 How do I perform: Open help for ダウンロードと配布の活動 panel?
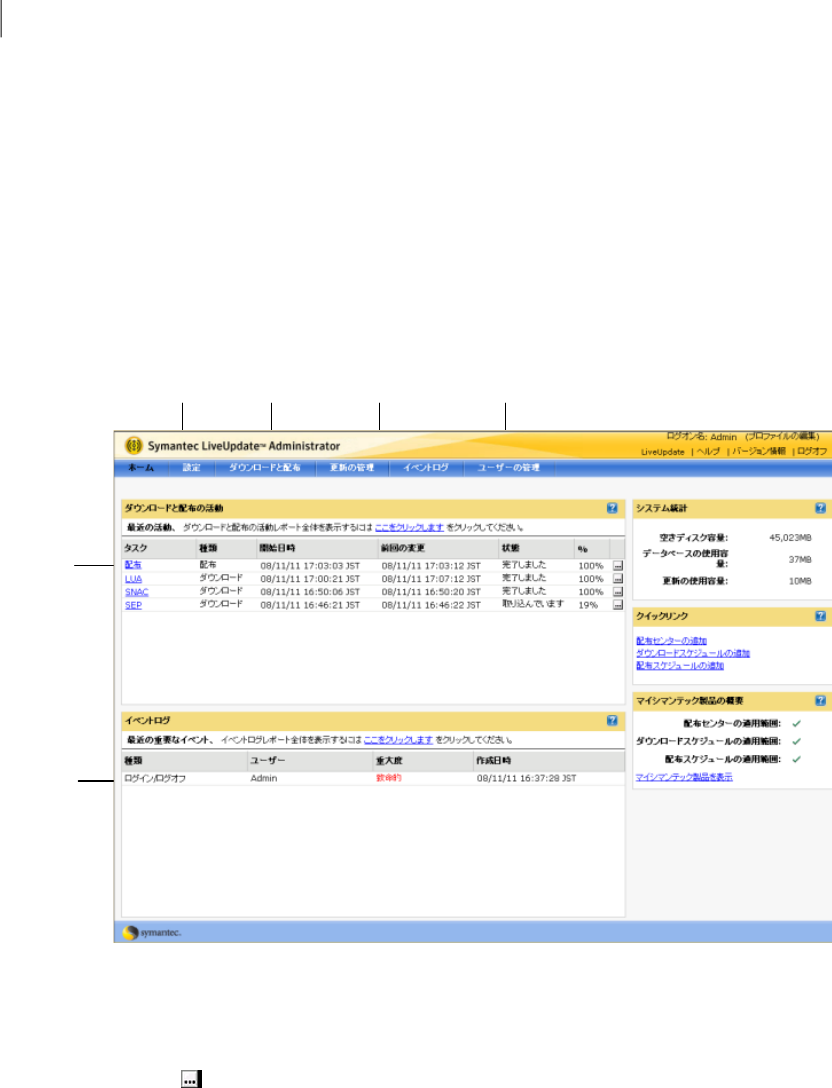click(x=612, y=508)
